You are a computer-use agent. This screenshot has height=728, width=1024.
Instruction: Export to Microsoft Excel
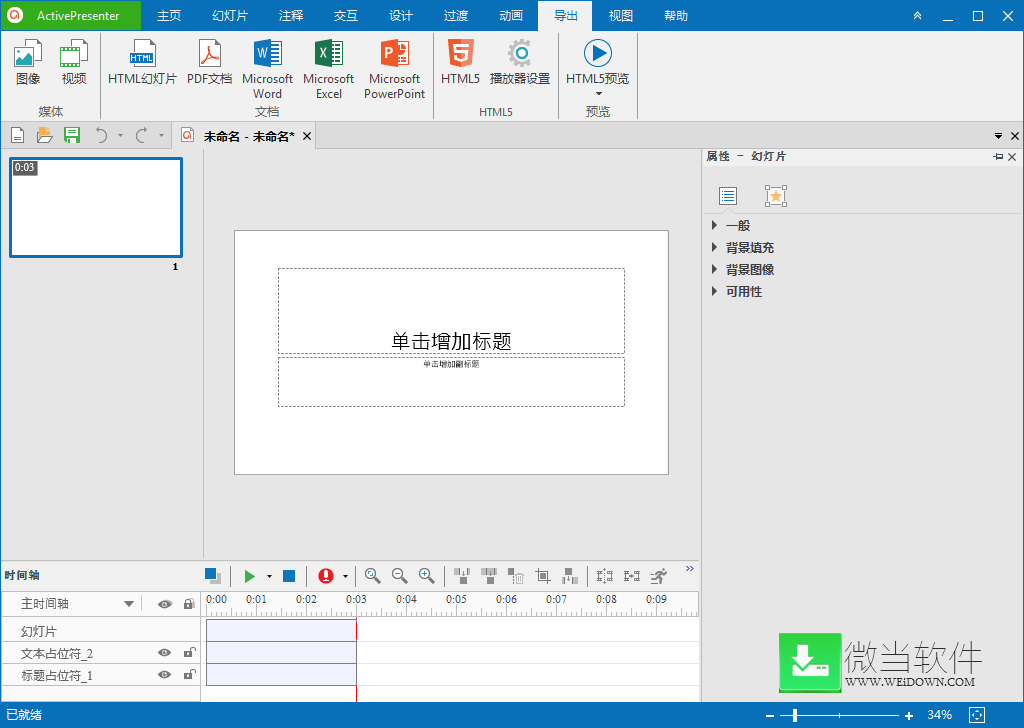pyautogui.click(x=328, y=69)
